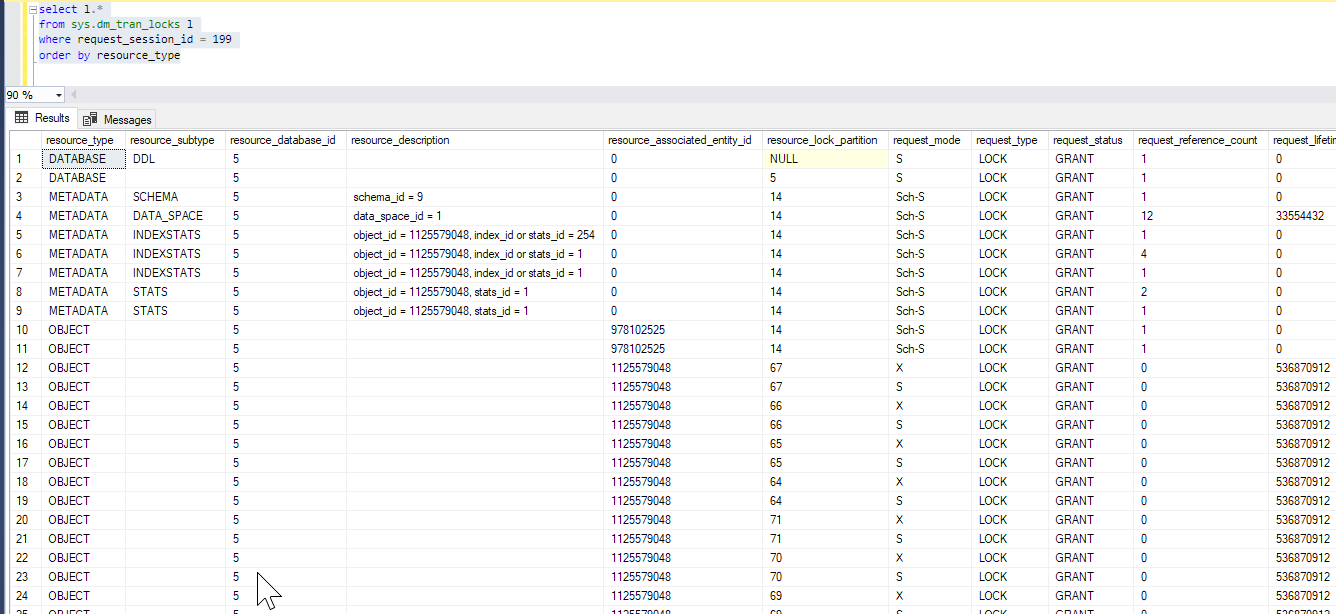Select row 24 by its row number

tap(26, 596)
